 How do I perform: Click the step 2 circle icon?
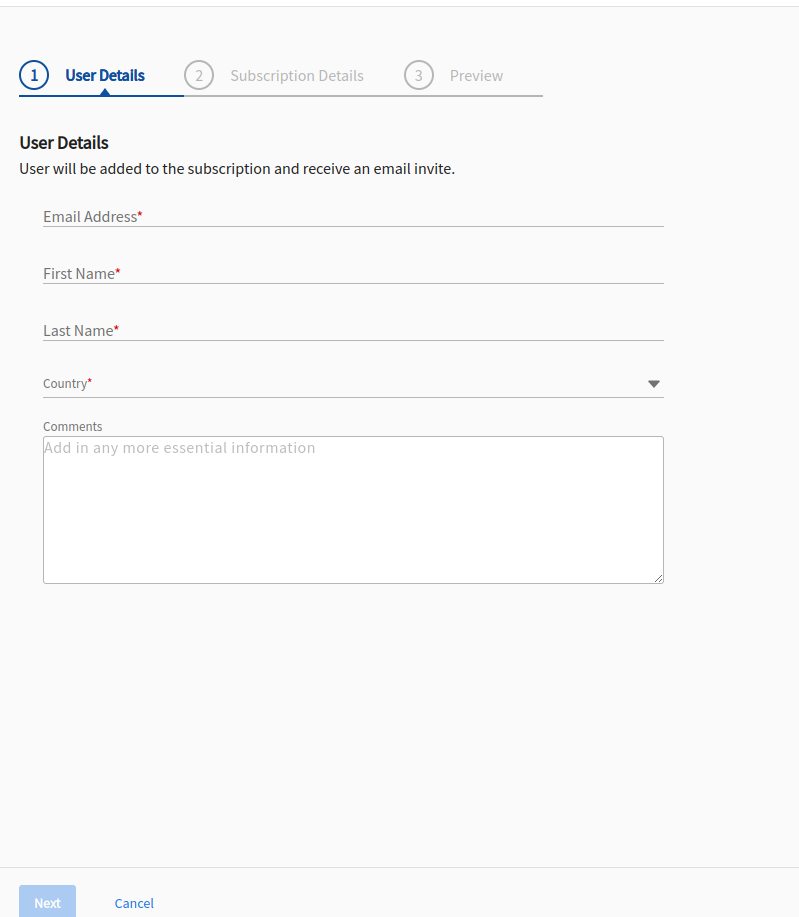click(x=199, y=76)
